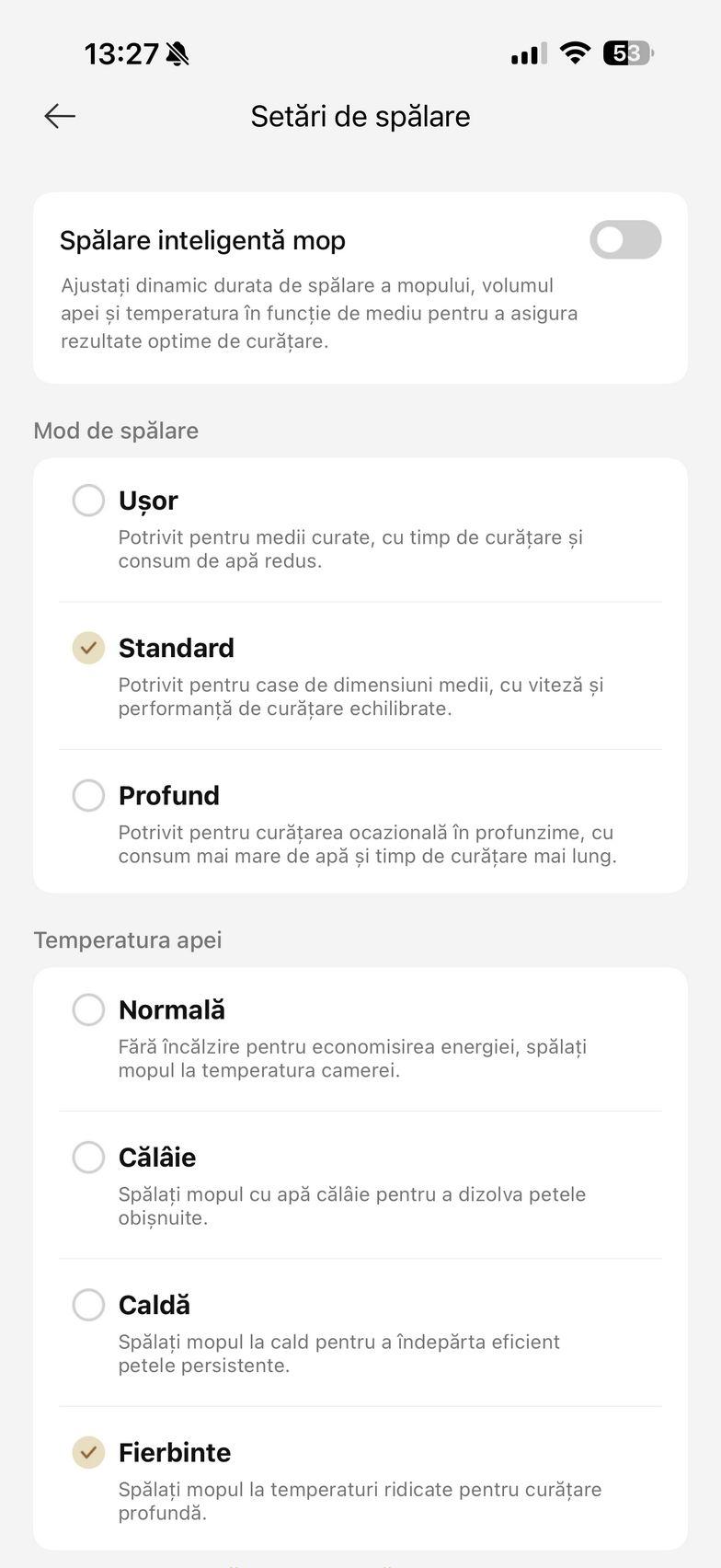
Task: Pick the Călâie water temperature radio
Action: coord(88,1157)
